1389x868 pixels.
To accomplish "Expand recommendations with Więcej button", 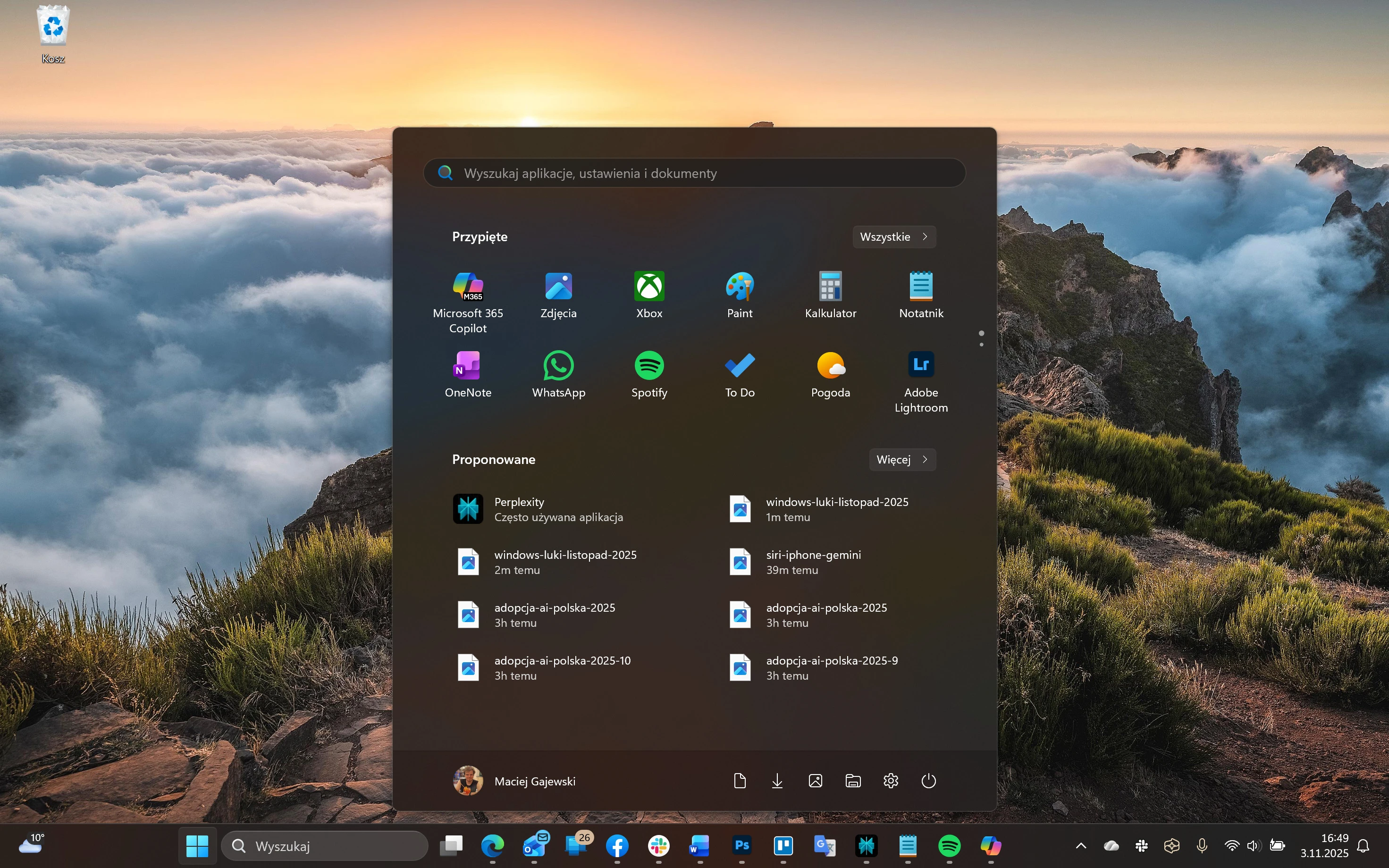I will [902, 459].
